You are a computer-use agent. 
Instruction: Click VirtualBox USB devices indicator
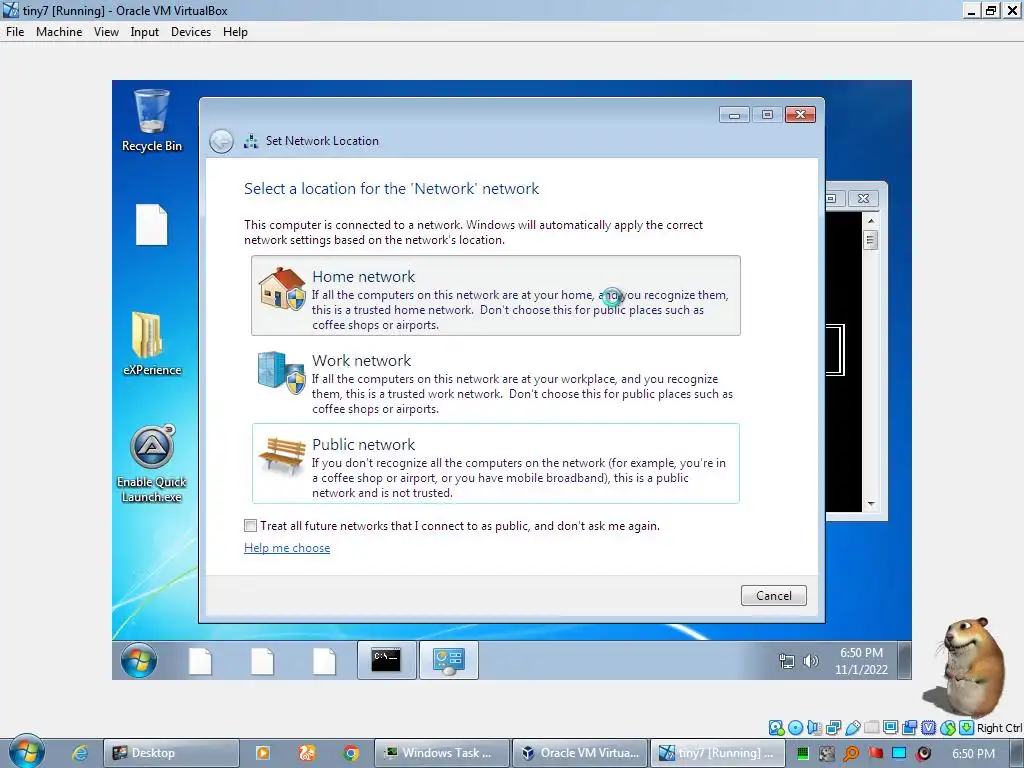(x=852, y=728)
